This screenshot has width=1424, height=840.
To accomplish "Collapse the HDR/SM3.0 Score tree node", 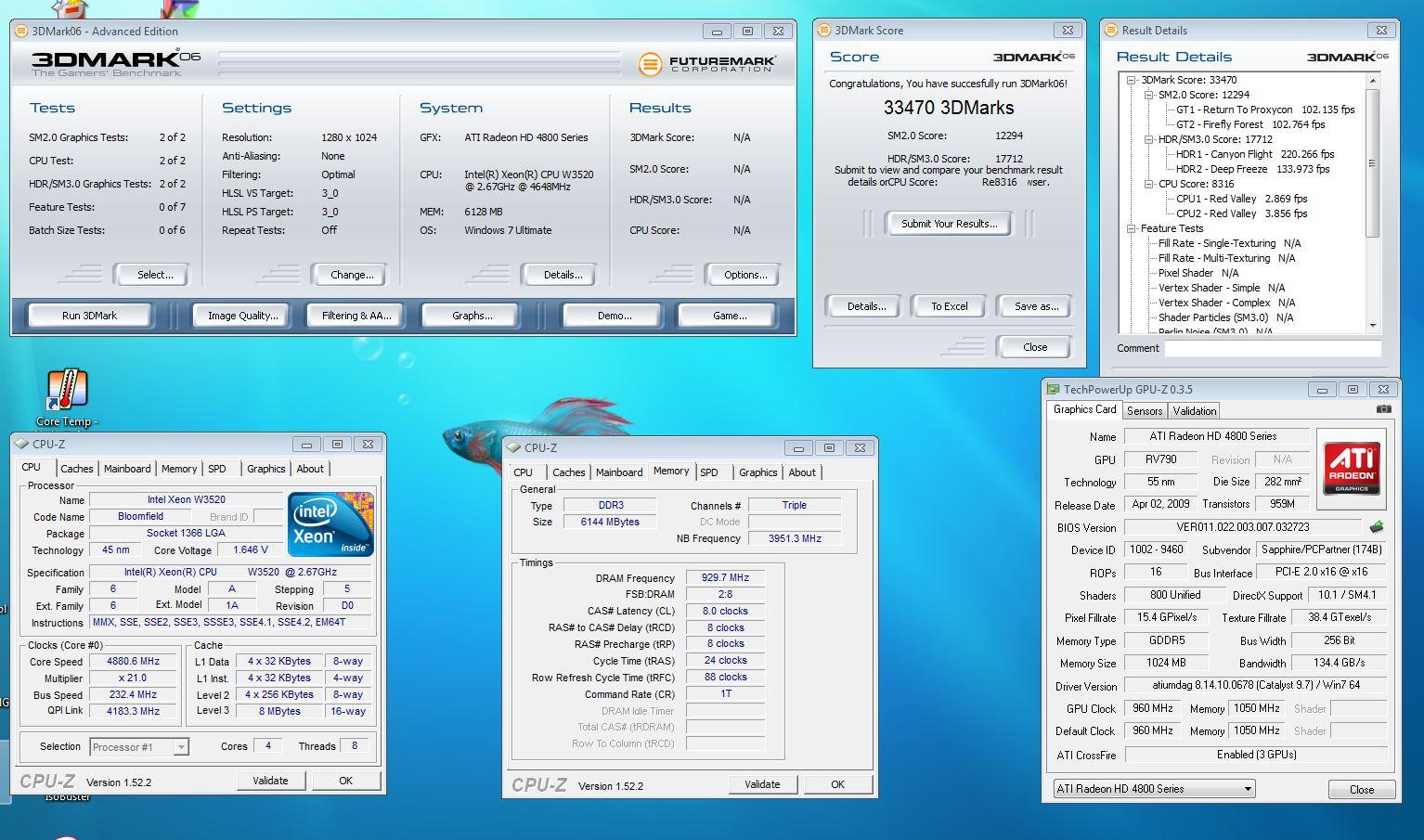I will [1149, 139].
